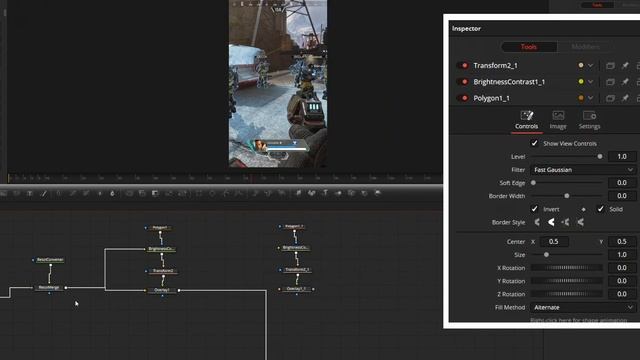Viewport: 640px width, 360px height.
Task: Click the X Rotation thumbwheel
Action: pyautogui.click(x=567, y=268)
